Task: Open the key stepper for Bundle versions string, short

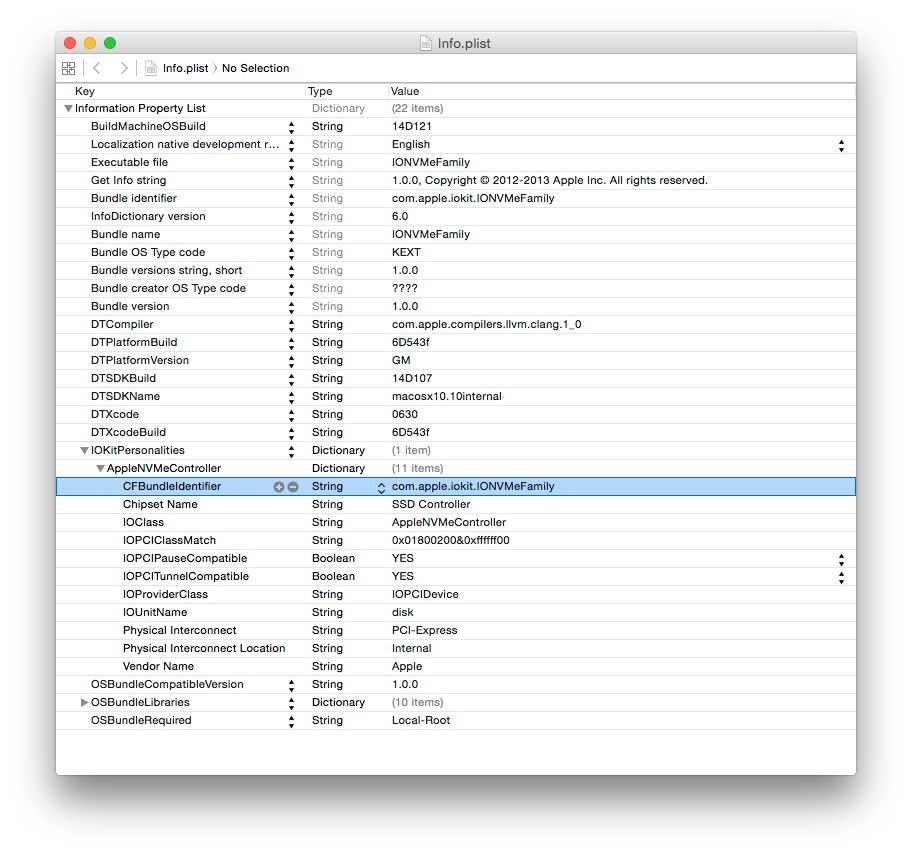Action: point(291,272)
